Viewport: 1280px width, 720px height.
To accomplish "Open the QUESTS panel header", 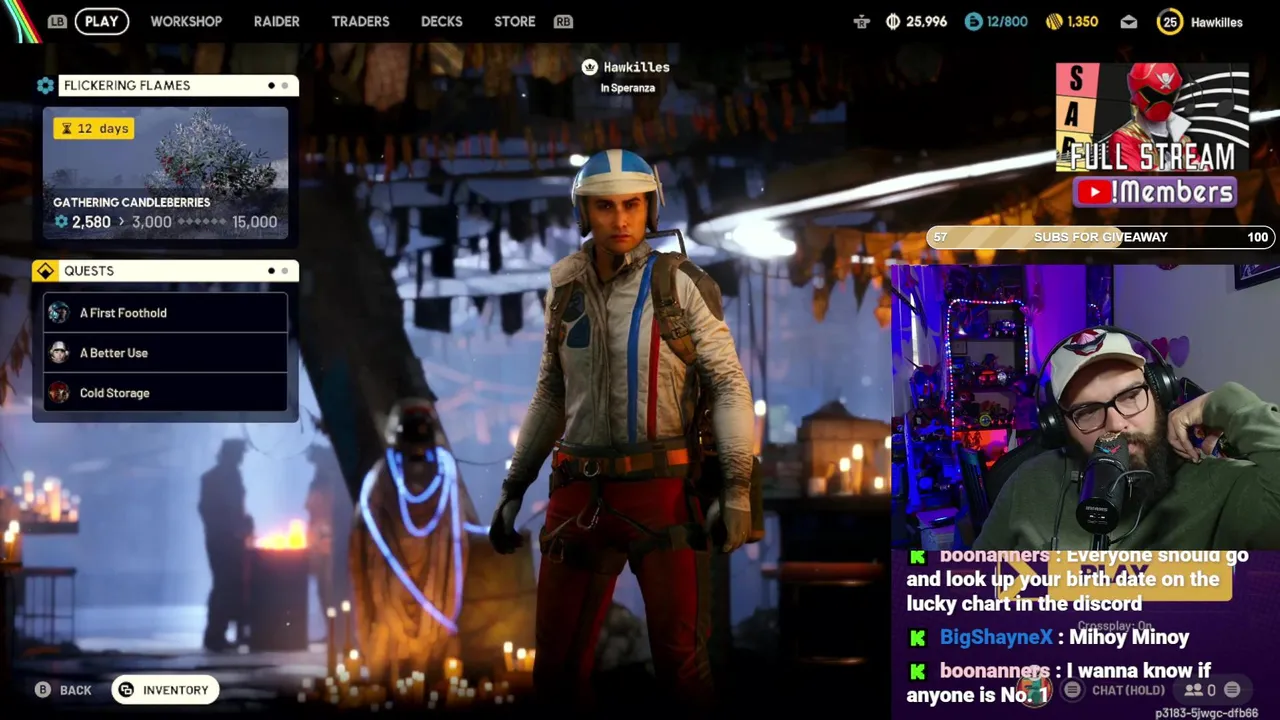I will point(178,271).
